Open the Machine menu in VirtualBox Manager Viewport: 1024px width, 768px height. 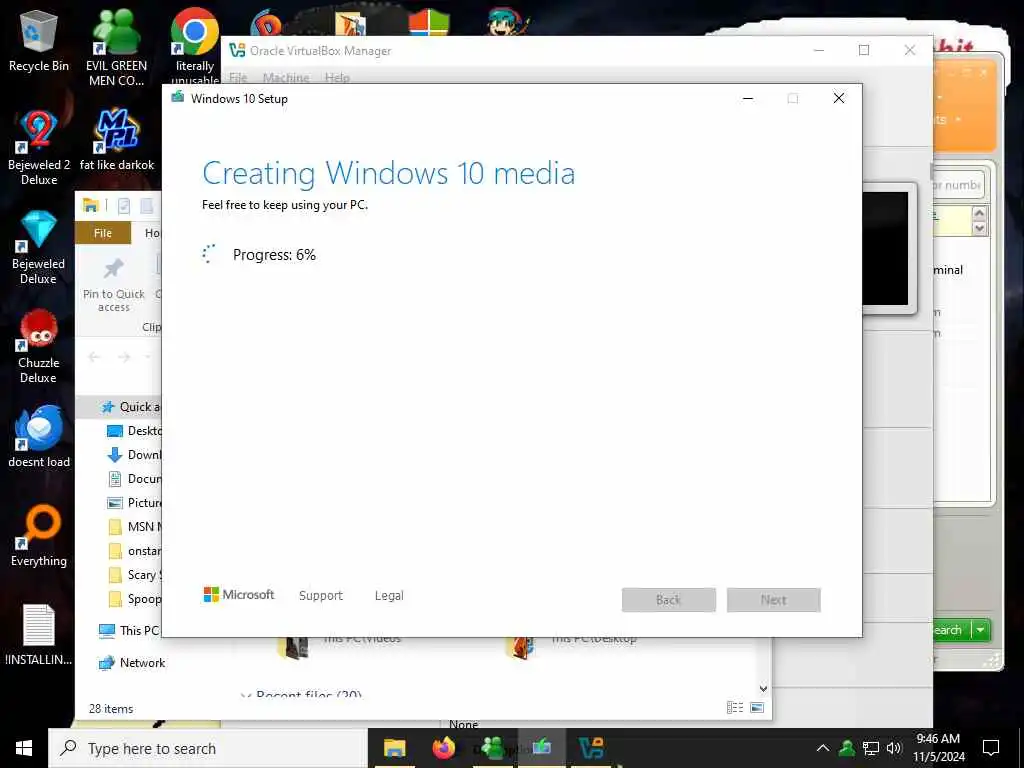tap(286, 77)
